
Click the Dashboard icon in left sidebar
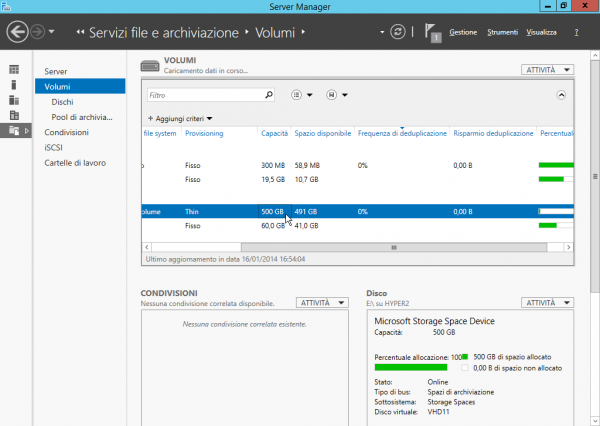[x=14, y=69]
